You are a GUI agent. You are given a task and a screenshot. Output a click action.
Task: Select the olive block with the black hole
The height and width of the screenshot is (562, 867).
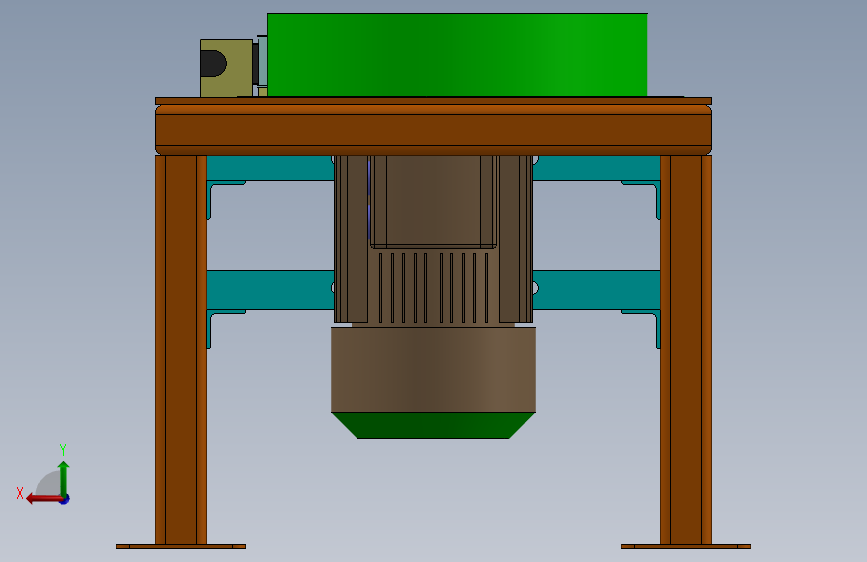(227, 69)
